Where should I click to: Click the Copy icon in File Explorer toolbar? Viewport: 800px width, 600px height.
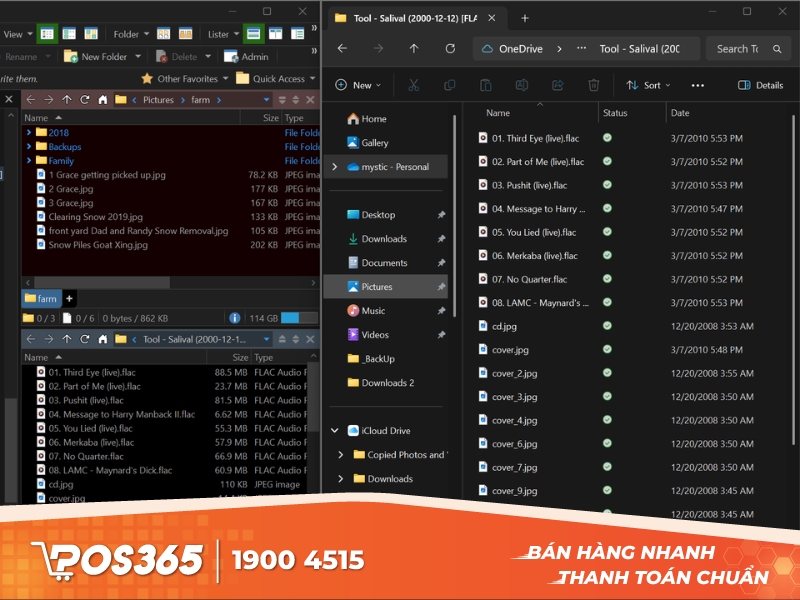450,85
